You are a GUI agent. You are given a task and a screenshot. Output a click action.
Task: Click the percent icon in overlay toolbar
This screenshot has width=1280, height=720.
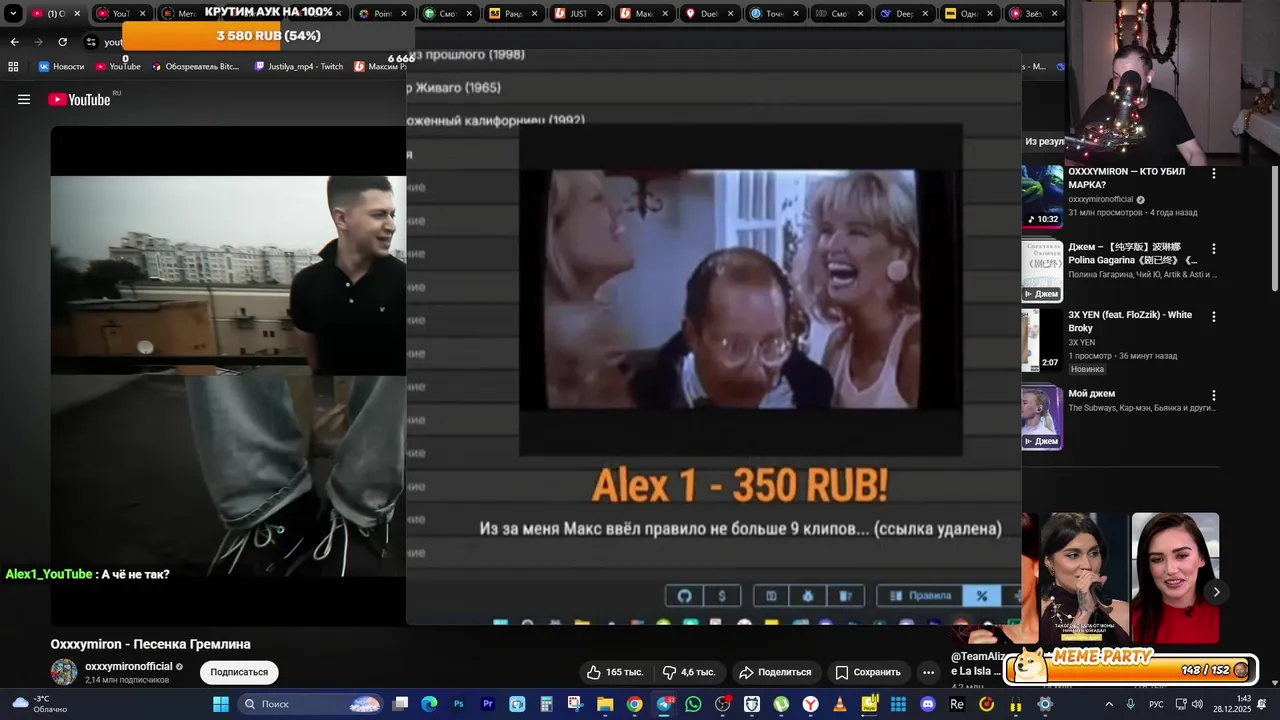tap(981, 596)
